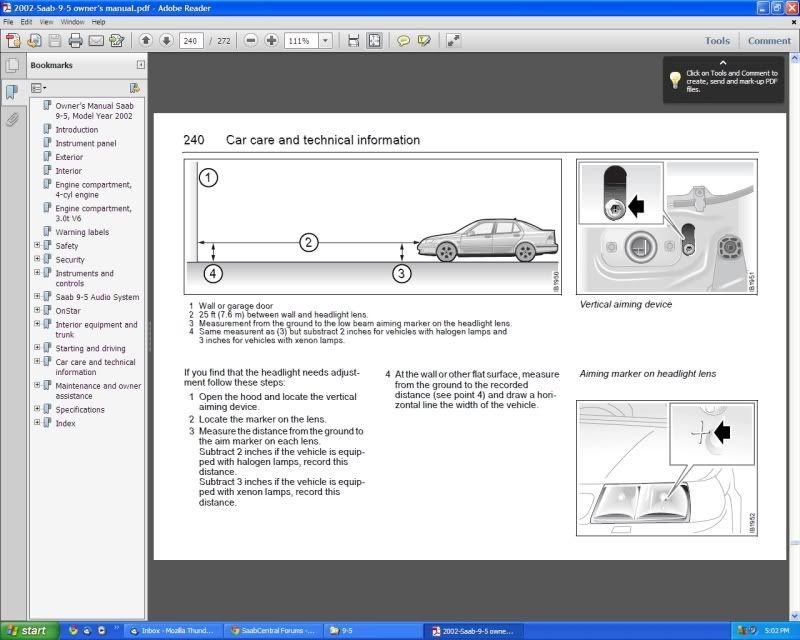
Task: Add a sticky note comment
Action: point(403,40)
